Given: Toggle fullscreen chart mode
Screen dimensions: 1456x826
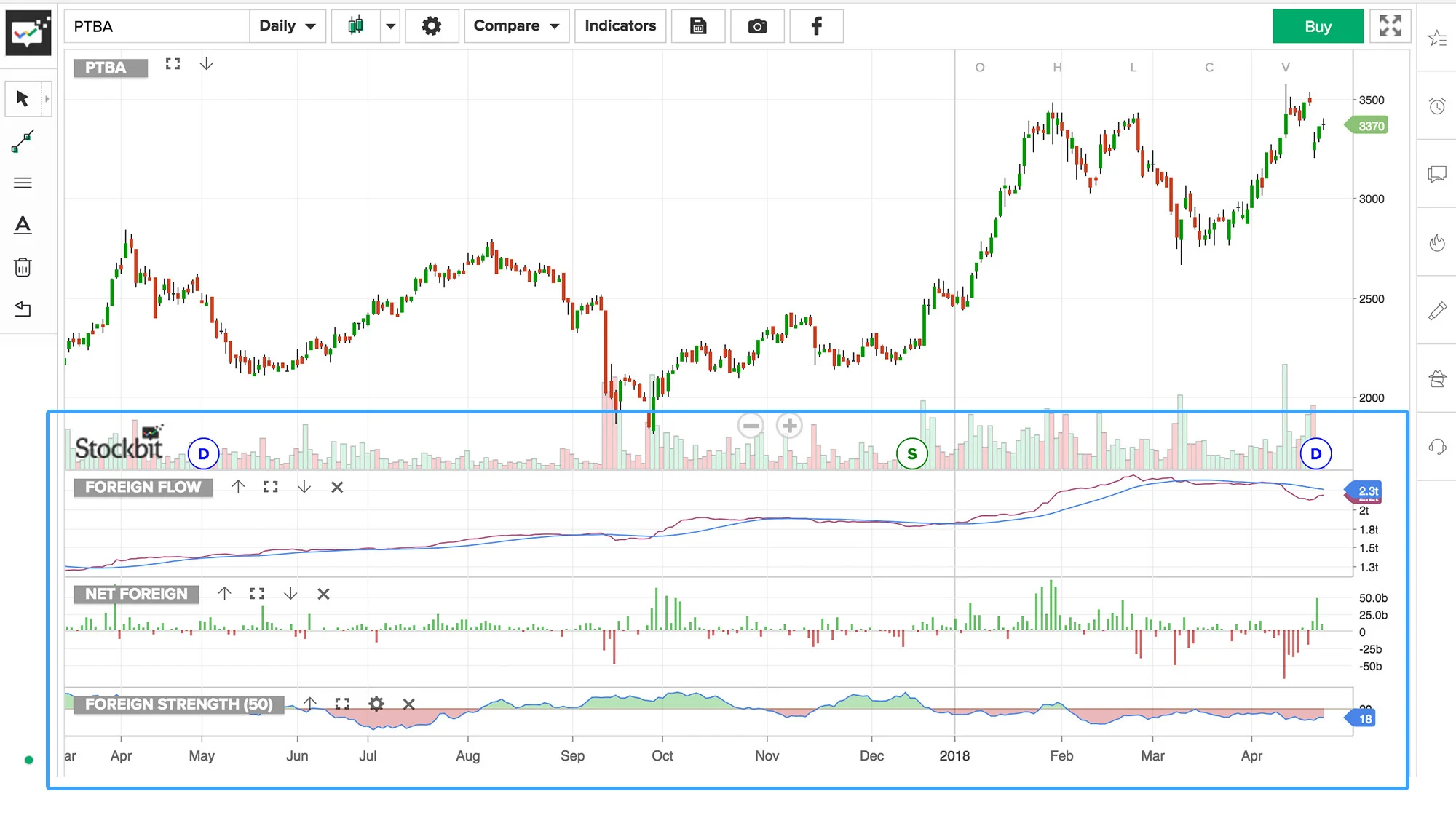Looking at the screenshot, I should pos(1390,26).
